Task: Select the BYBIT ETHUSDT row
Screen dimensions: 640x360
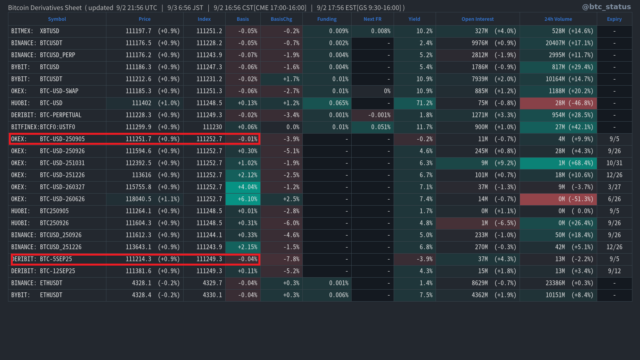Action: point(320,295)
